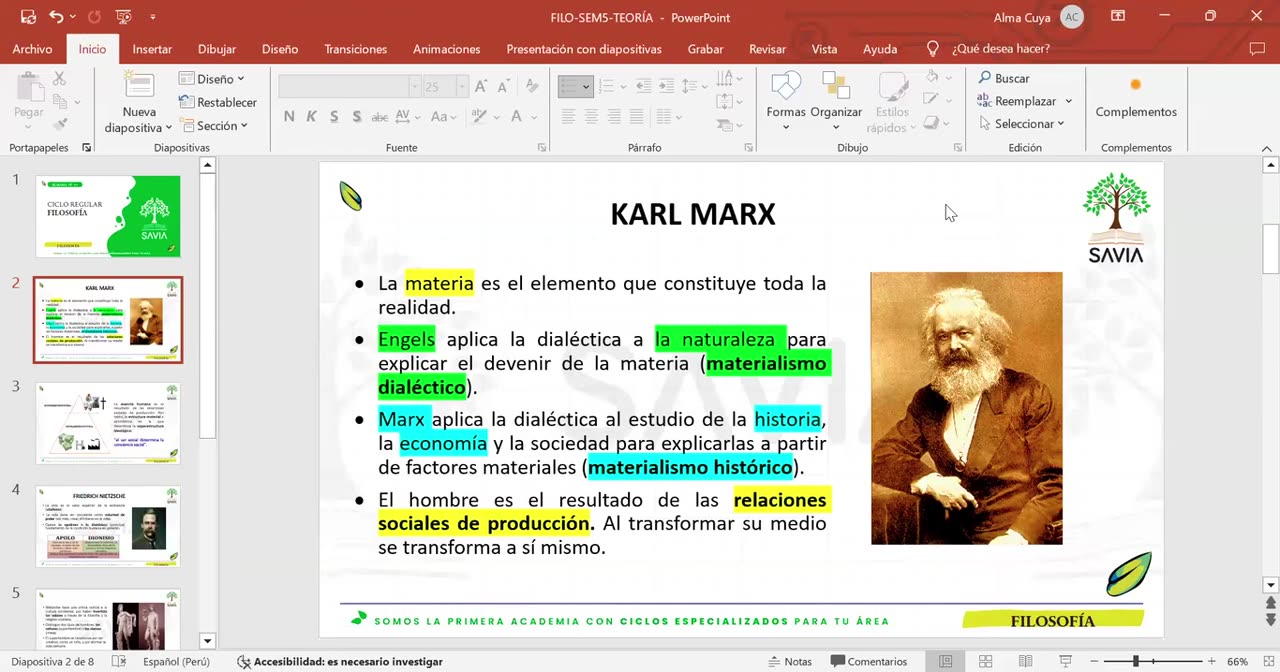Toggle bold (N) formatting

(289, 116)
